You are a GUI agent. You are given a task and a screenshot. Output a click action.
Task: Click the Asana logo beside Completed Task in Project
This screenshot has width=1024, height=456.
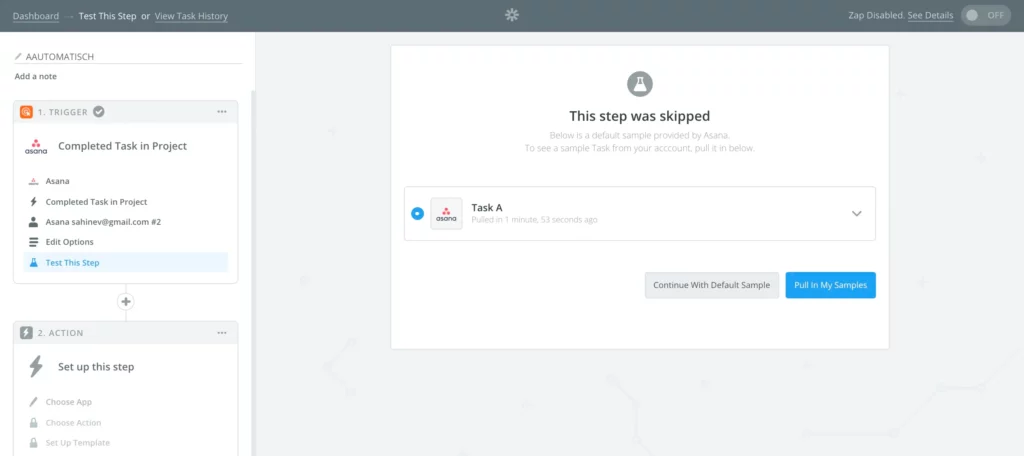pos(36,146)
